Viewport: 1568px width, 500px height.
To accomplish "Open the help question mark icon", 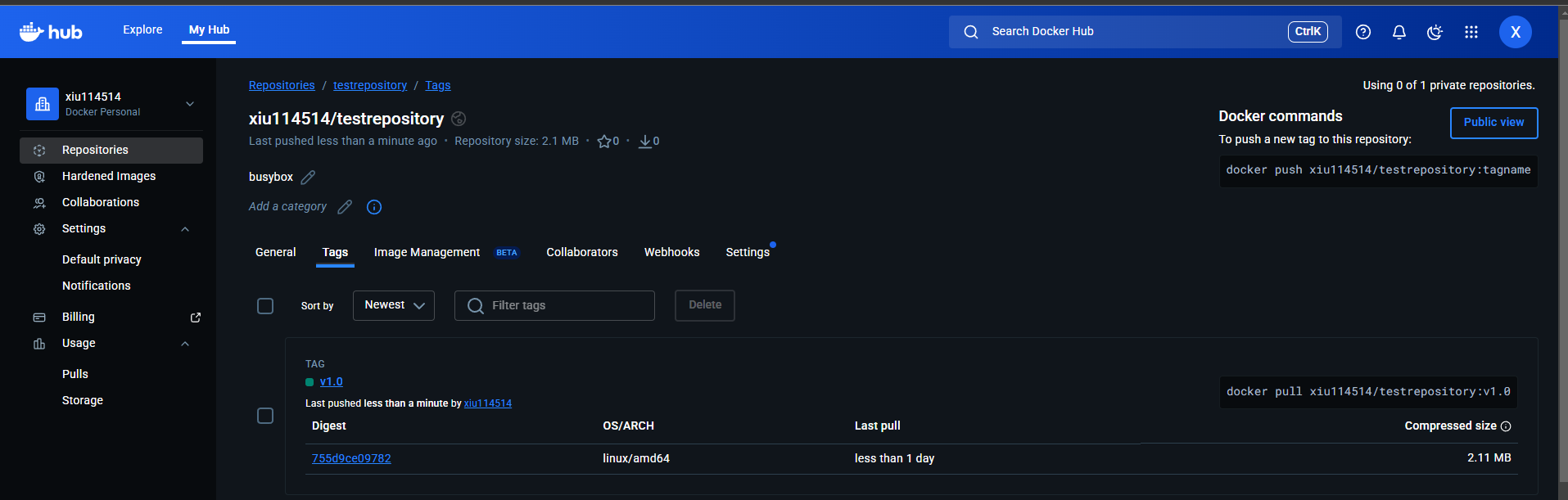I will (x=1363, y=32).
